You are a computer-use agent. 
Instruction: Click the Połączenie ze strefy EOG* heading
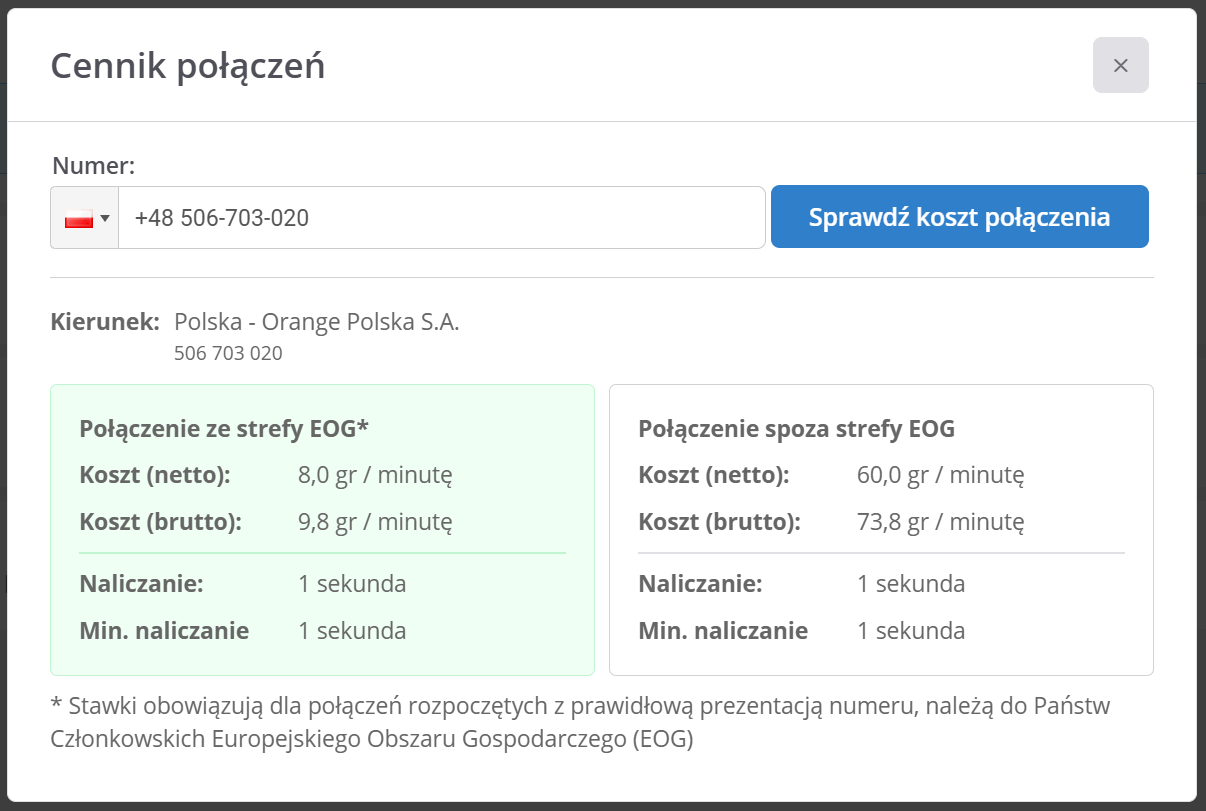coord(224,429)
